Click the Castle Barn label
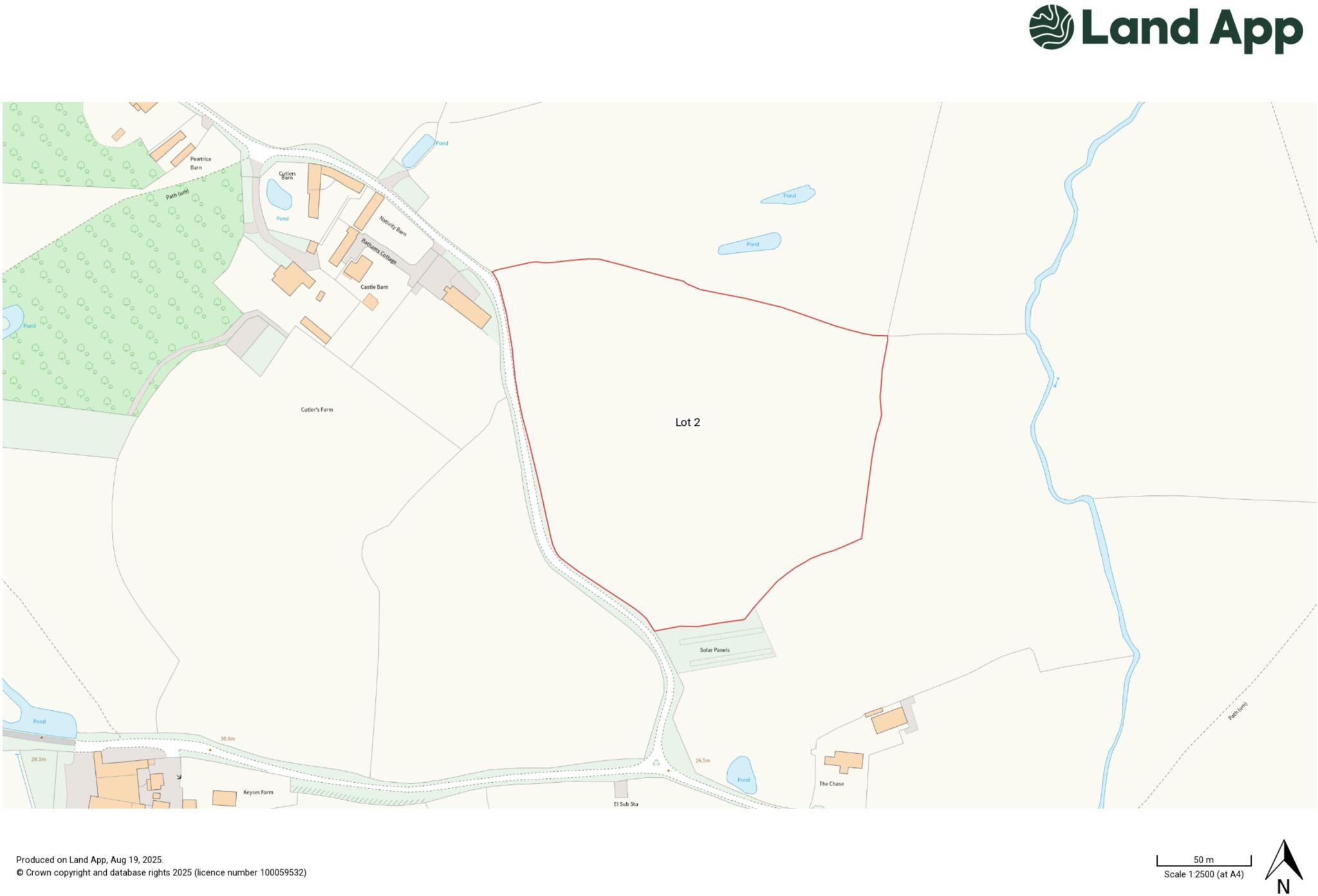This screenshot has width=1318, height=896. click(x=374, y=287)
